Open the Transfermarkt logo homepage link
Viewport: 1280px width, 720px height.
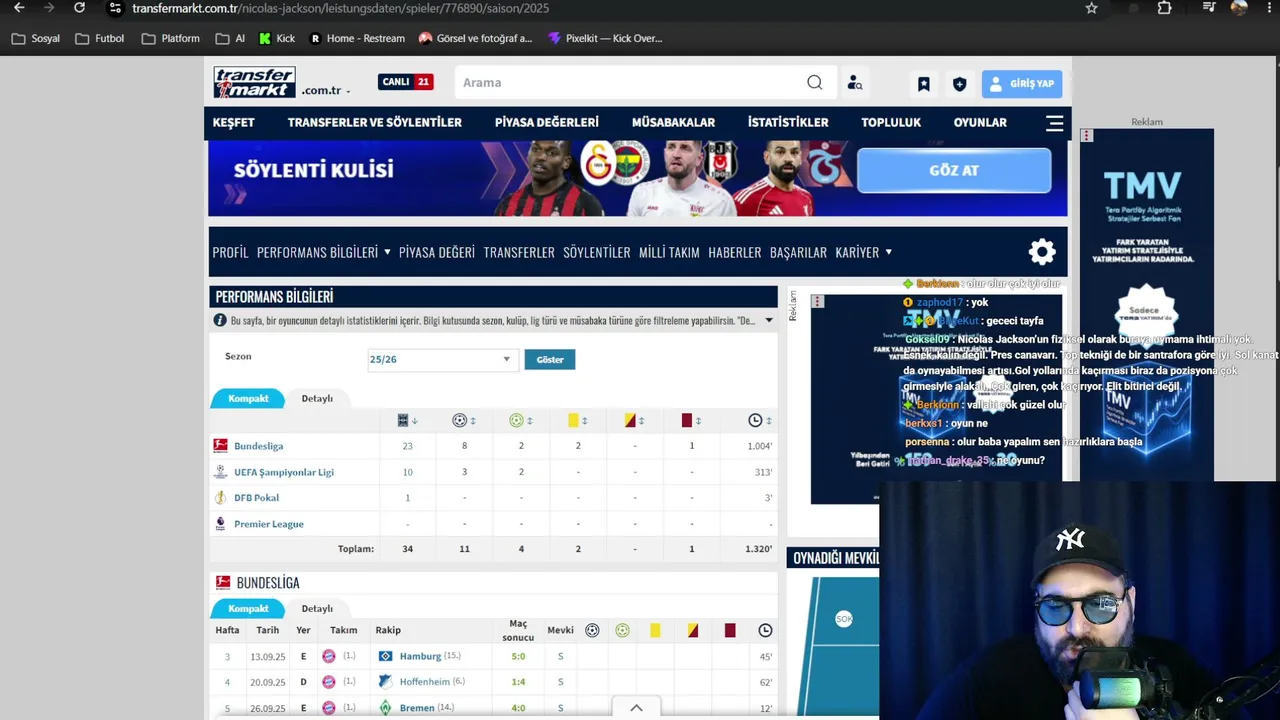pos(254,82)
